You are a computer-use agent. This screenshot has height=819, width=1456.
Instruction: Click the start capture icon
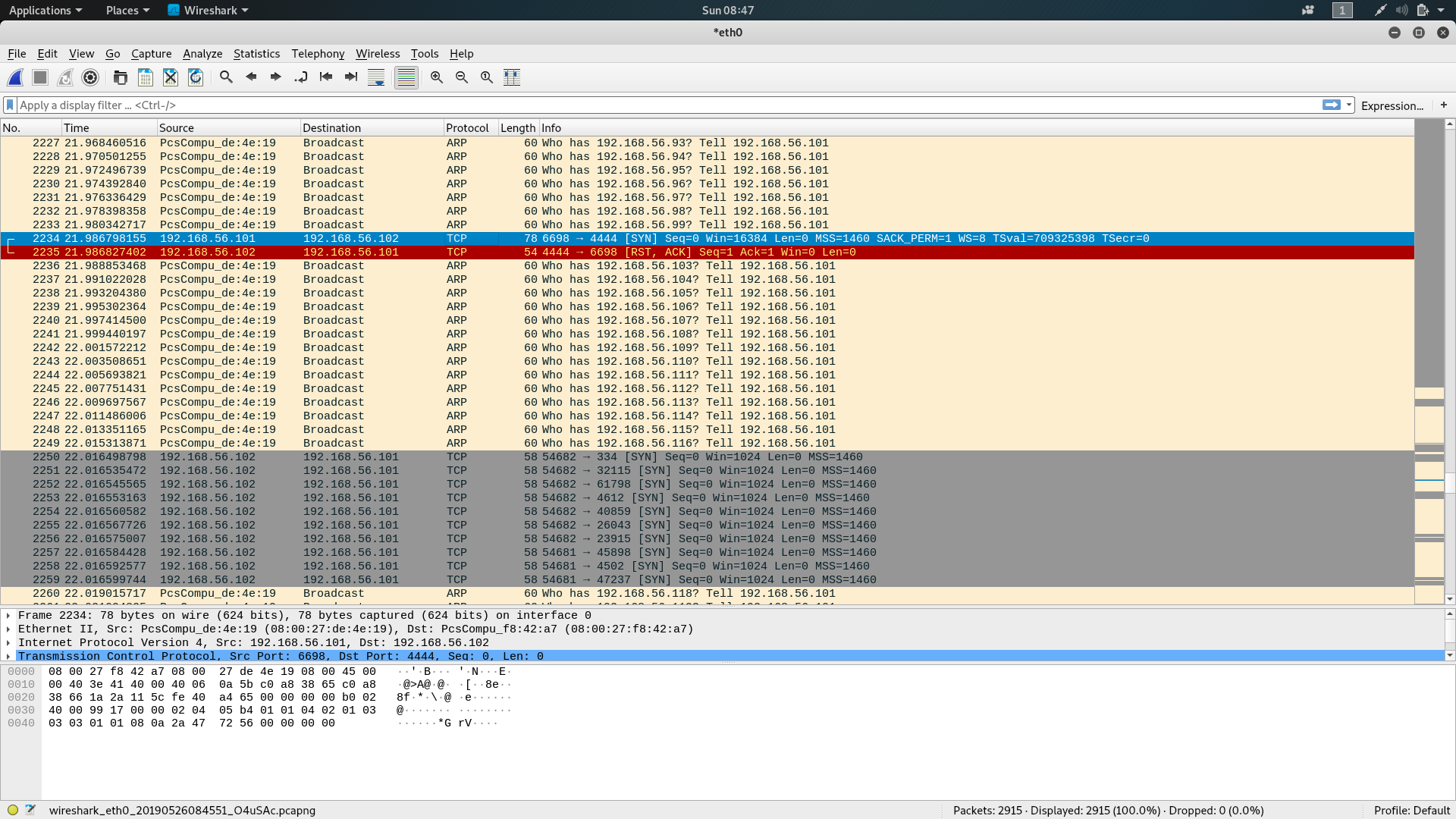click(16, 76)
